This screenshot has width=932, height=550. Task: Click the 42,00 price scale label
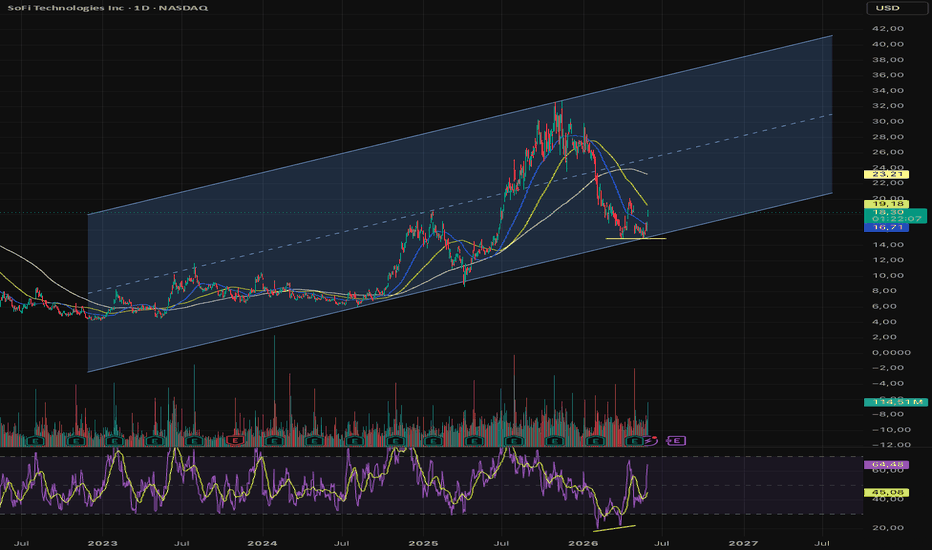click(x=887, y=29)
